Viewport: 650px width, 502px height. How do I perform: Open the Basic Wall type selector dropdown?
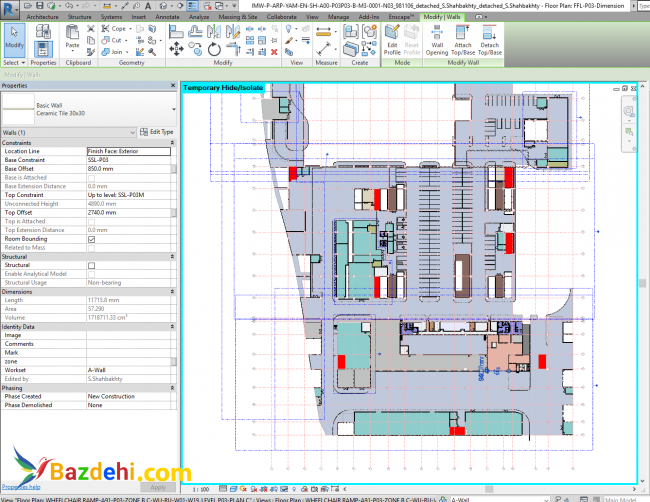tap(174, 108)
